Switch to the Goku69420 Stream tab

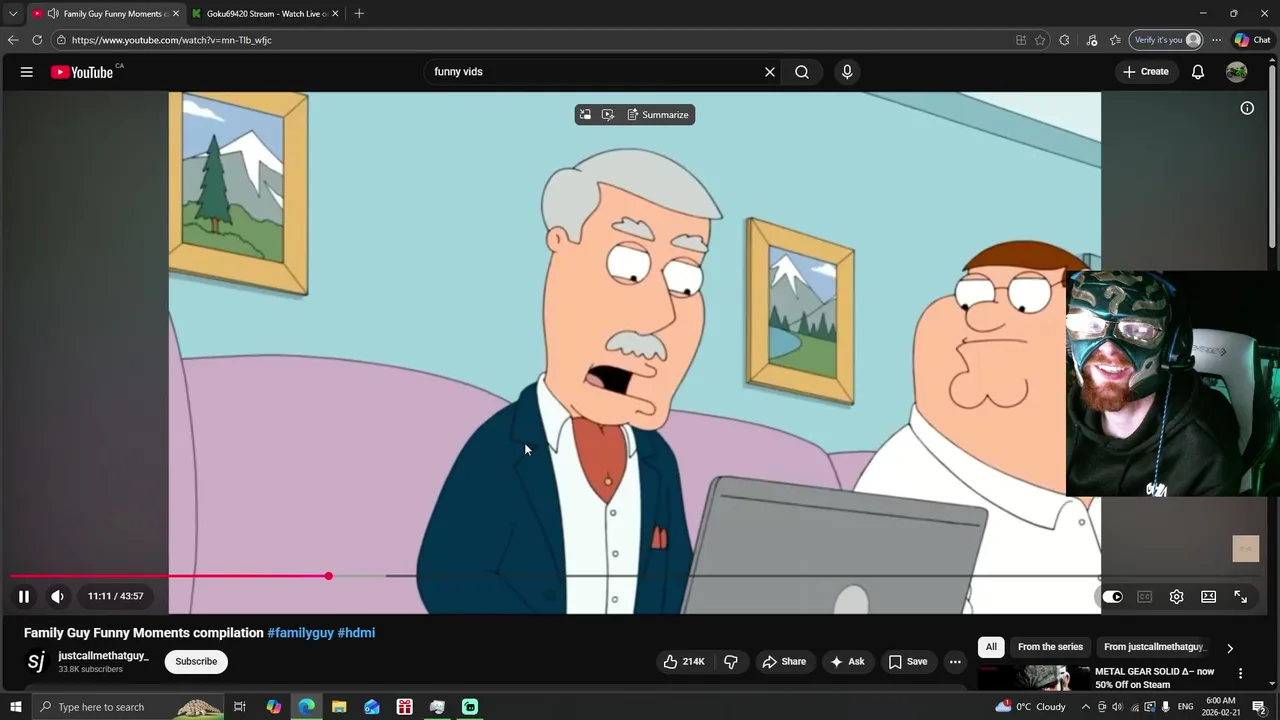pyautogui.click(x=265, y=14)
